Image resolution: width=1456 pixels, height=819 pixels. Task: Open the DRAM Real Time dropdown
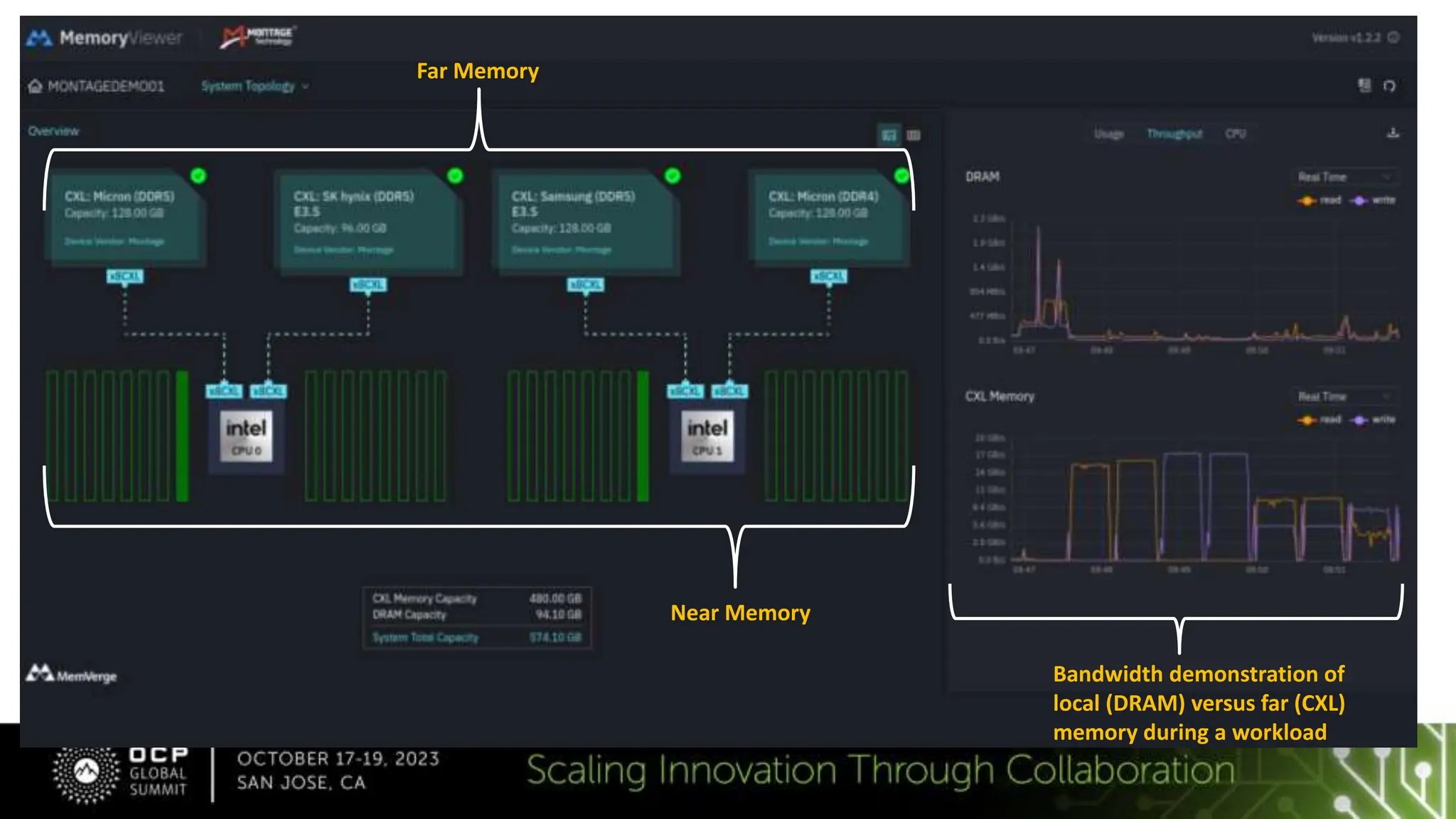[x=1342, y=176]
